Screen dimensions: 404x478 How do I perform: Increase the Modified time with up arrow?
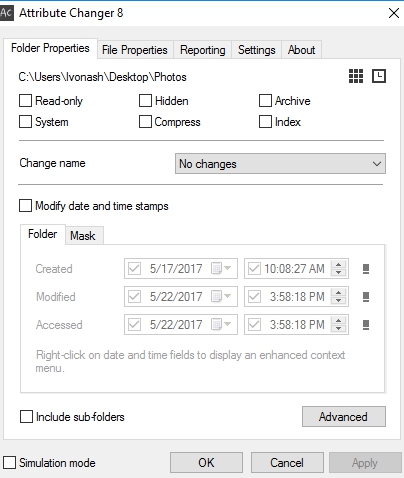pyautogui.click(x=338, y=293)
